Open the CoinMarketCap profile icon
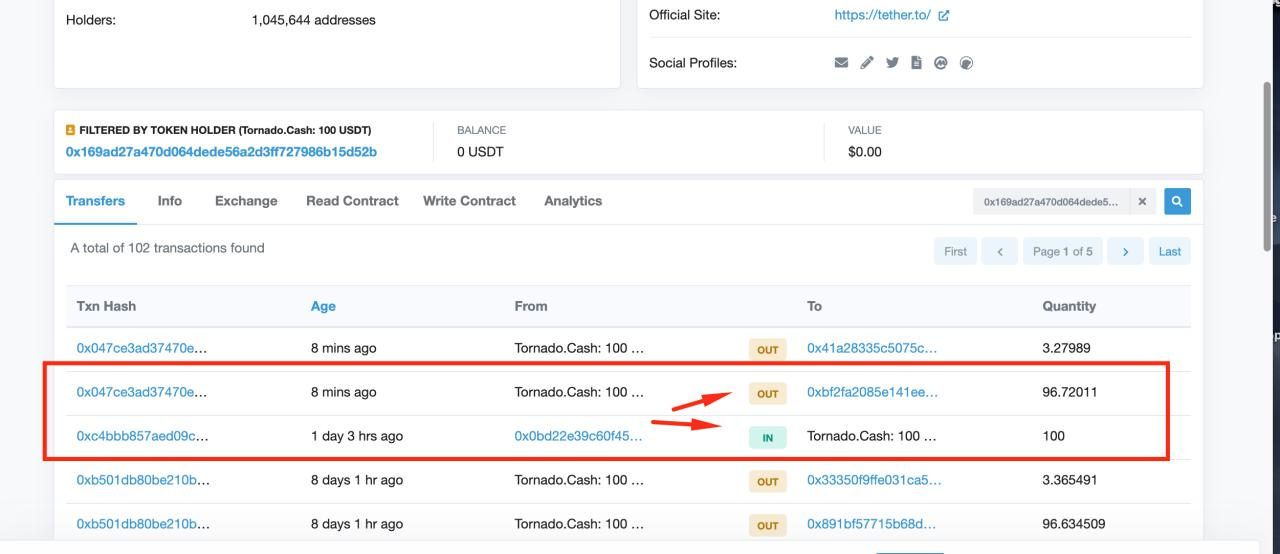This screenshot has width=1280, height=554. point(941,63)
